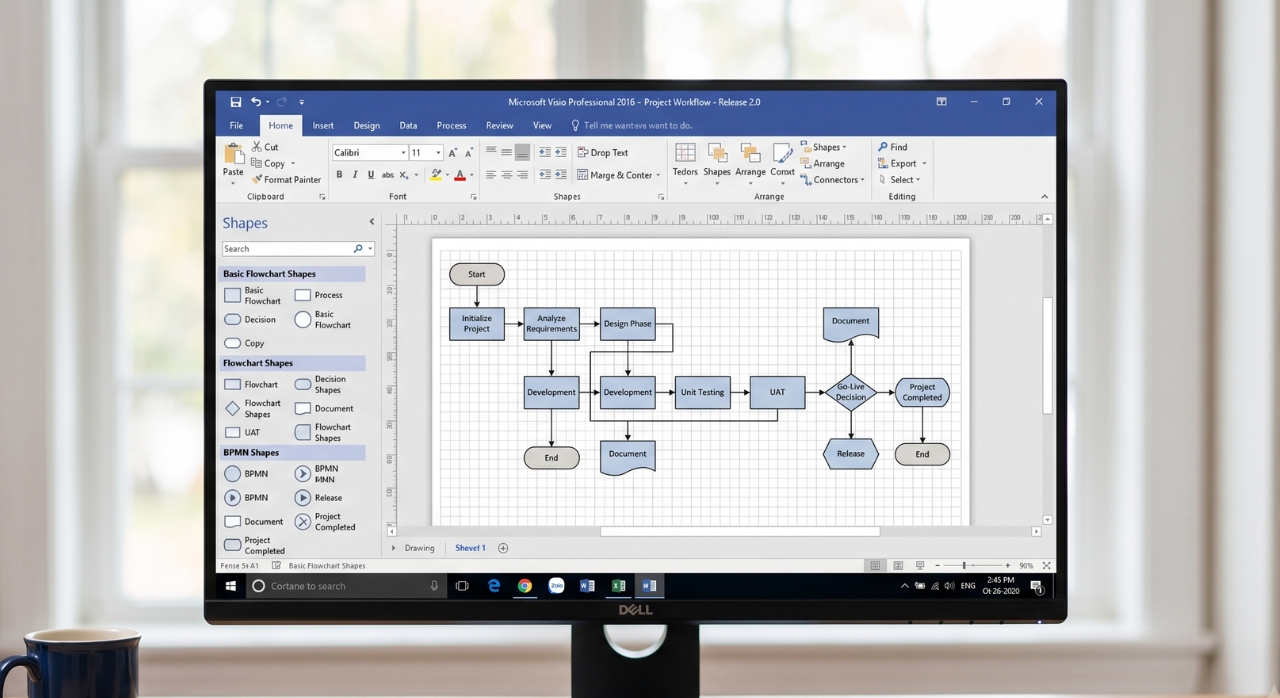Switch to the Design tab
This screenshot has width=1280, height=698.
click(x=367, y=126)
